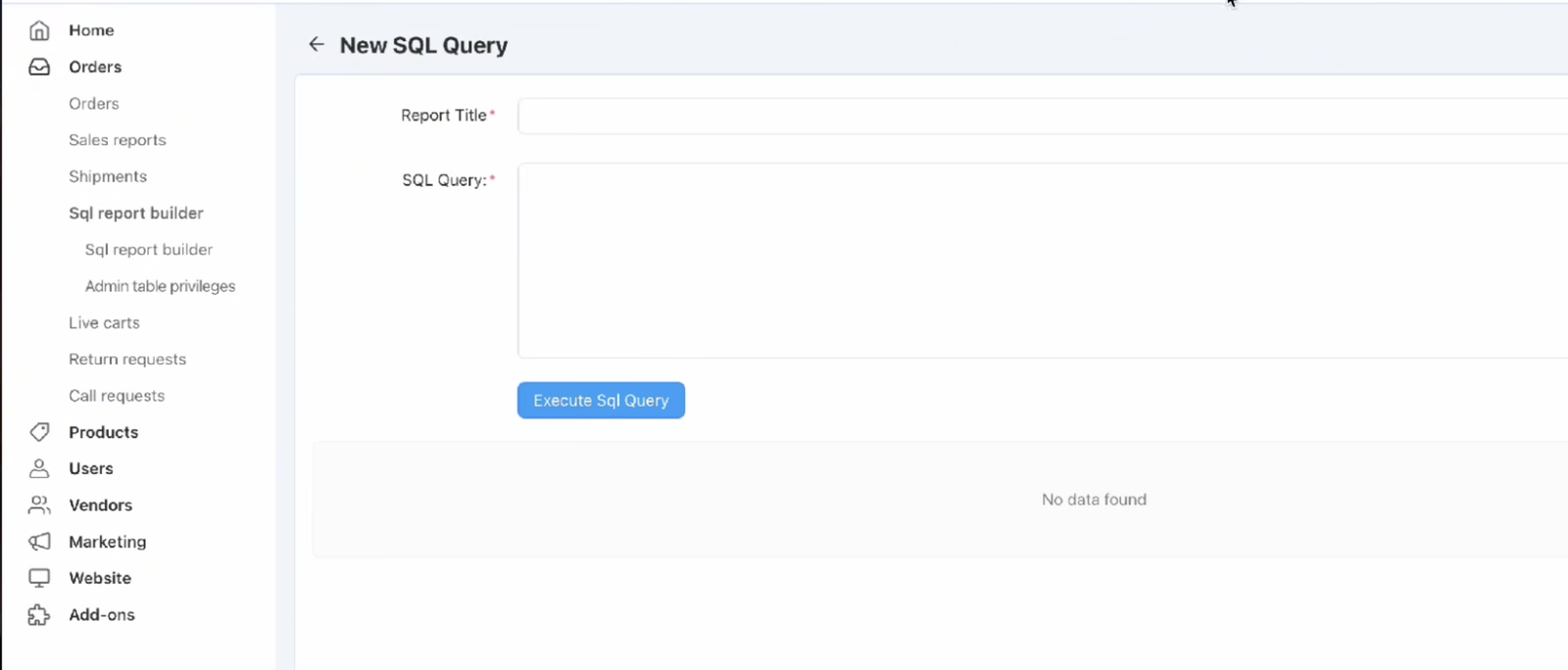The image size is (1568, 670).
Task: Open Call requests
Action: (117, 396)
